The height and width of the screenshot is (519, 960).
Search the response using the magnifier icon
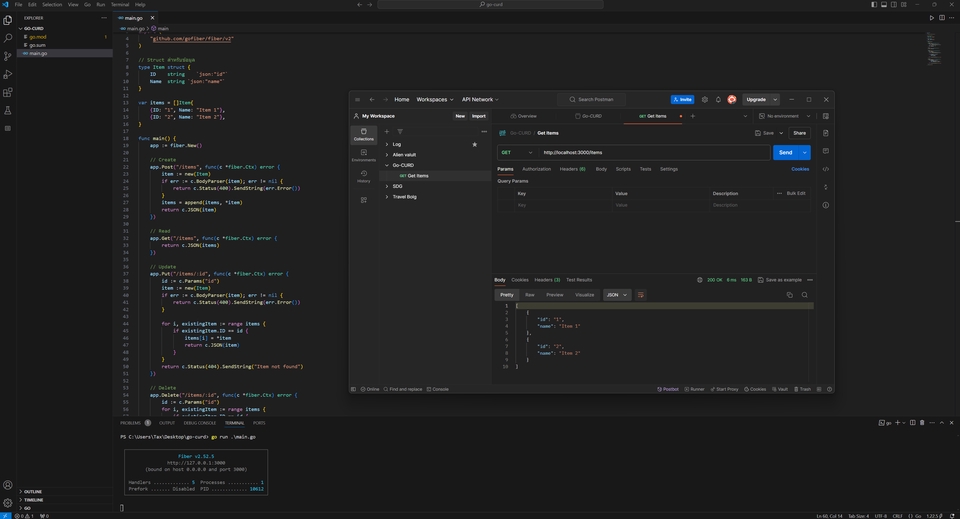pos(804,295)
